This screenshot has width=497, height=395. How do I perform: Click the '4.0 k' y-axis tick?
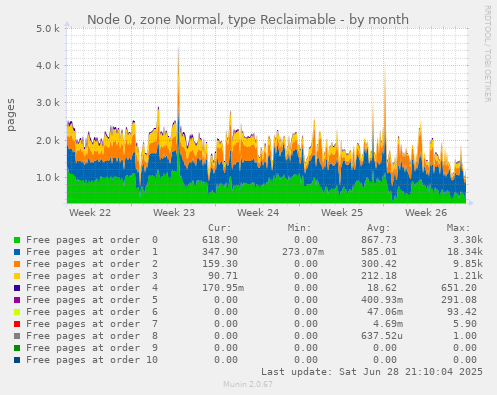pos(48,65)
